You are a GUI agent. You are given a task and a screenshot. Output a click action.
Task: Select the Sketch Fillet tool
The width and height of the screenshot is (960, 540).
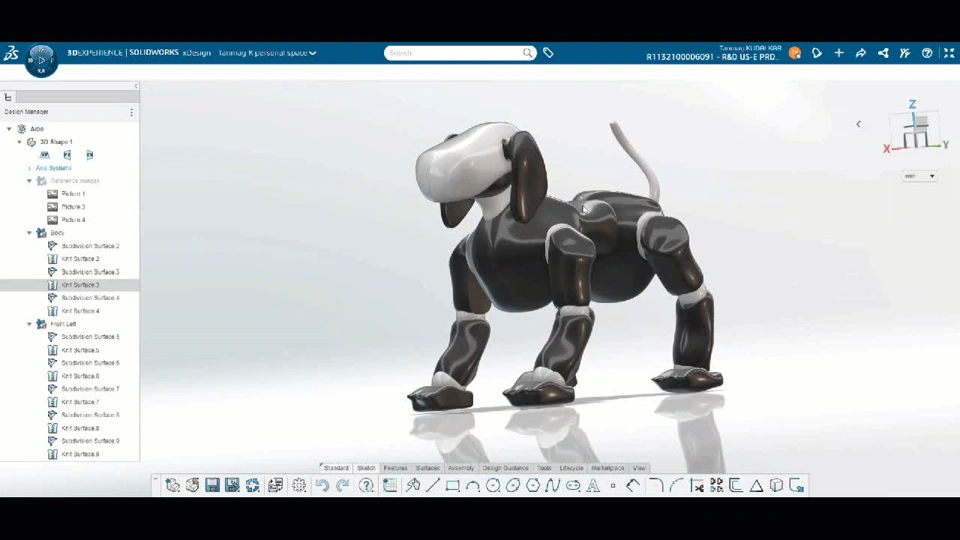(x=656, y=486)
